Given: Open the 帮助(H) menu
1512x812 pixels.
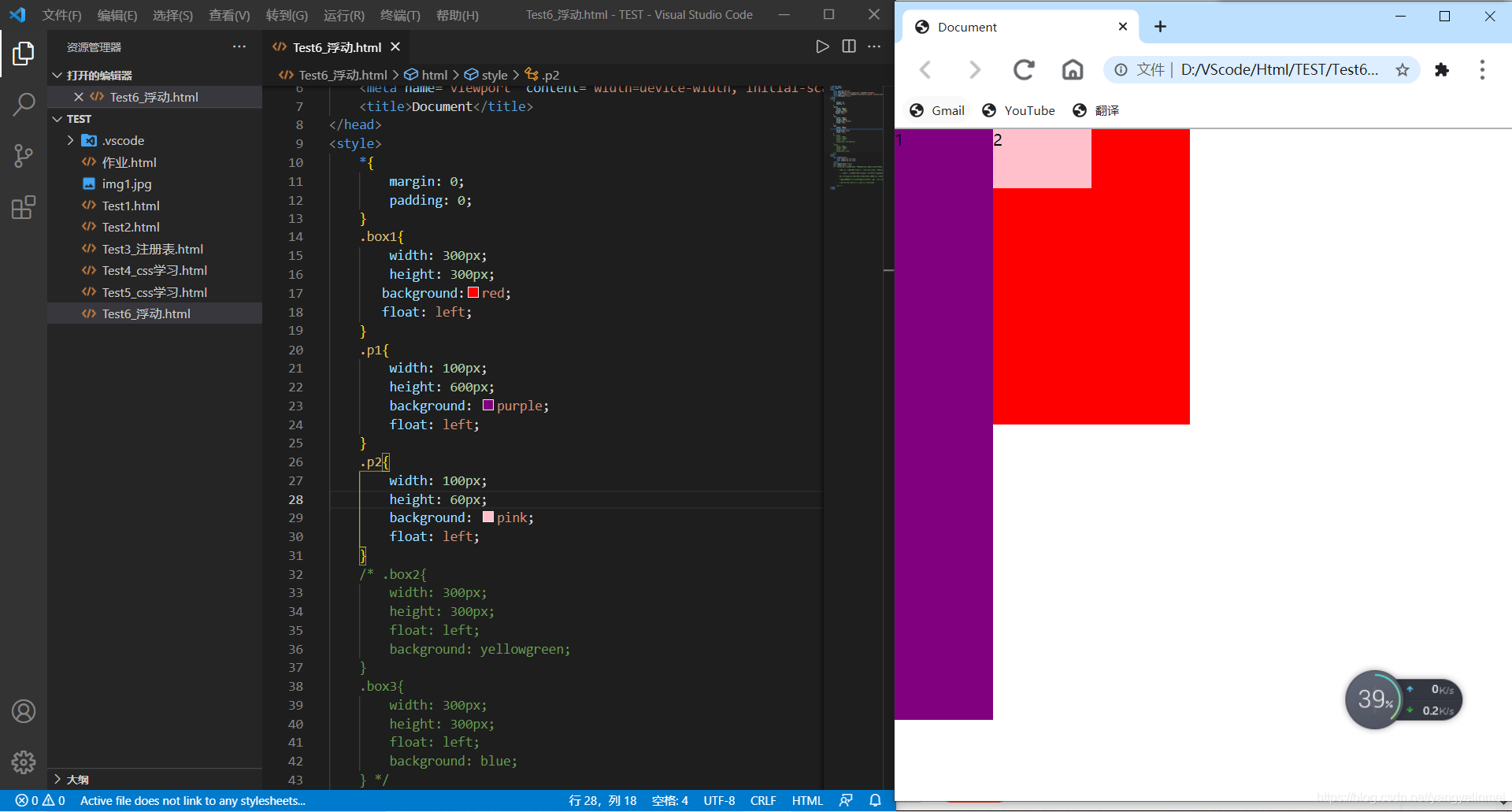Looking at the screenshot, I should 457,15.
